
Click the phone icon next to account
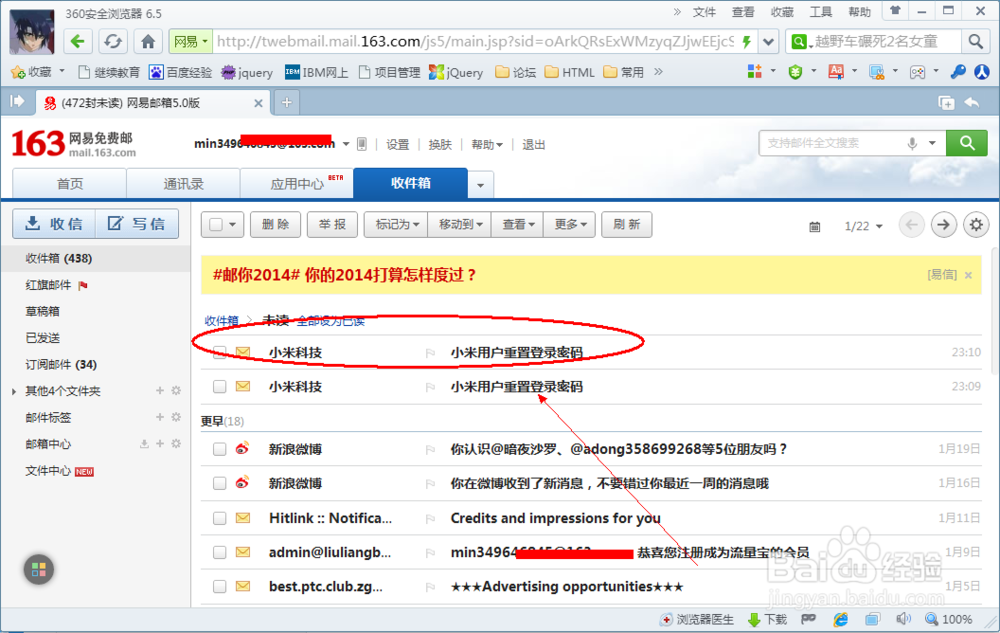point(362,144)
